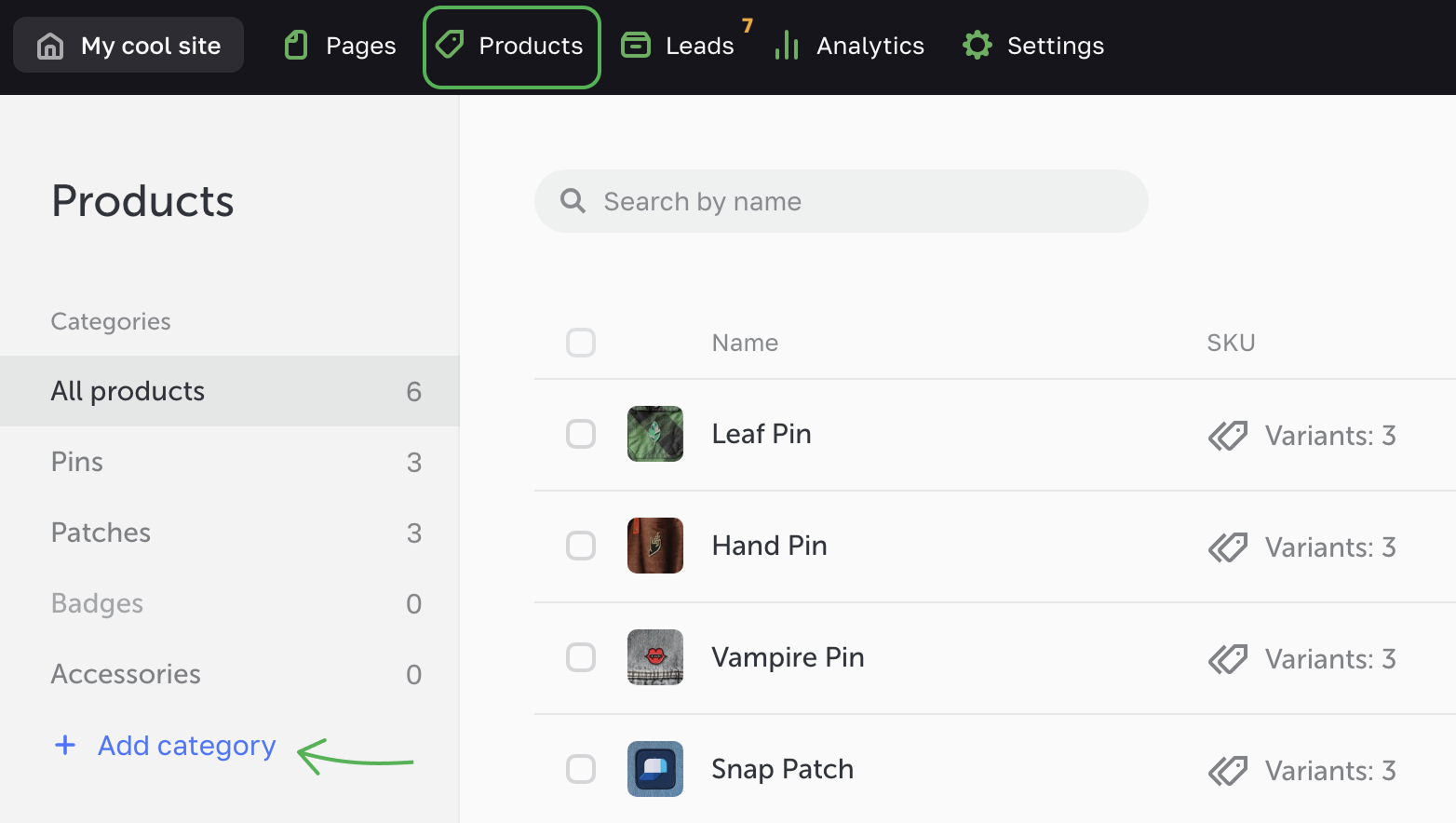Click the Analytics bar chart icon

tap(787, 45)
